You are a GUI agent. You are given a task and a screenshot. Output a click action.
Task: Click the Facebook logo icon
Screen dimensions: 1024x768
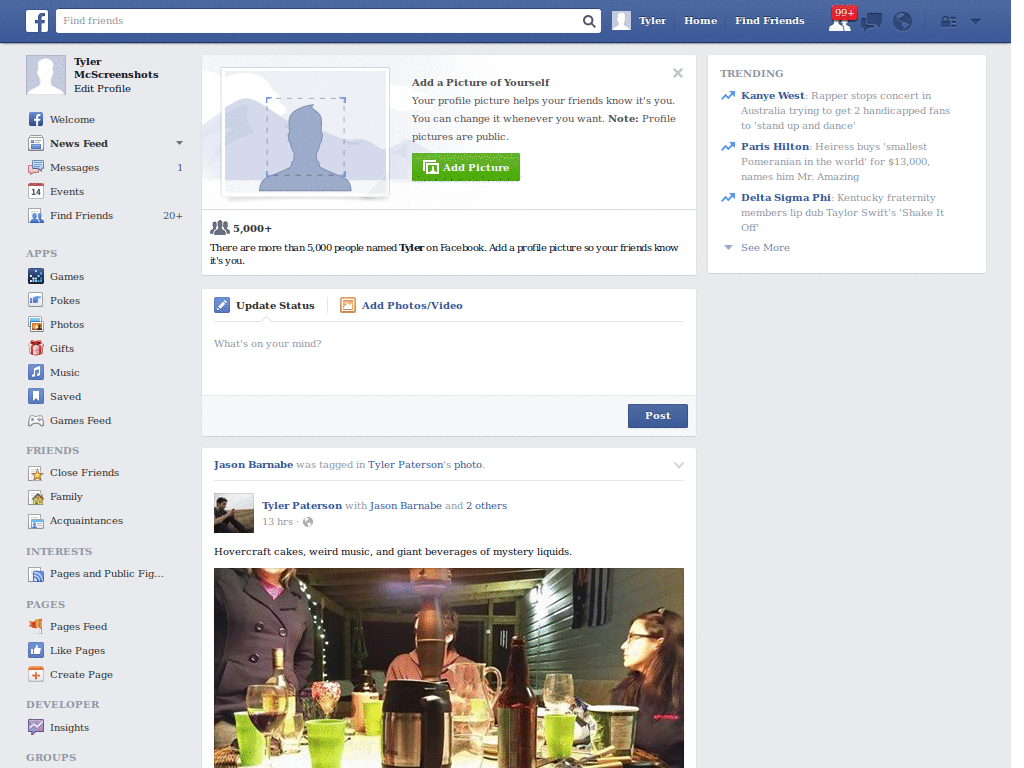[37, 21]
